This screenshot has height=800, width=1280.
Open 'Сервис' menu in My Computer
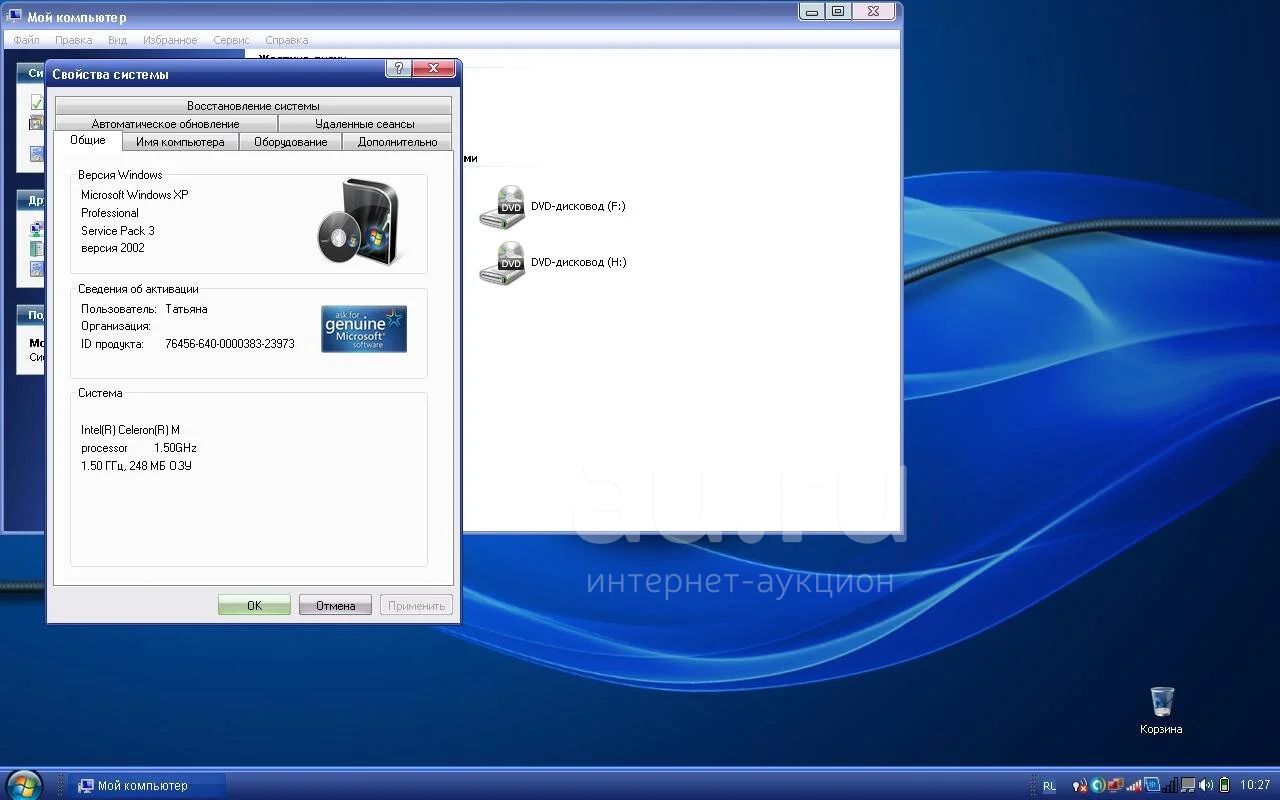coord(231,40)
